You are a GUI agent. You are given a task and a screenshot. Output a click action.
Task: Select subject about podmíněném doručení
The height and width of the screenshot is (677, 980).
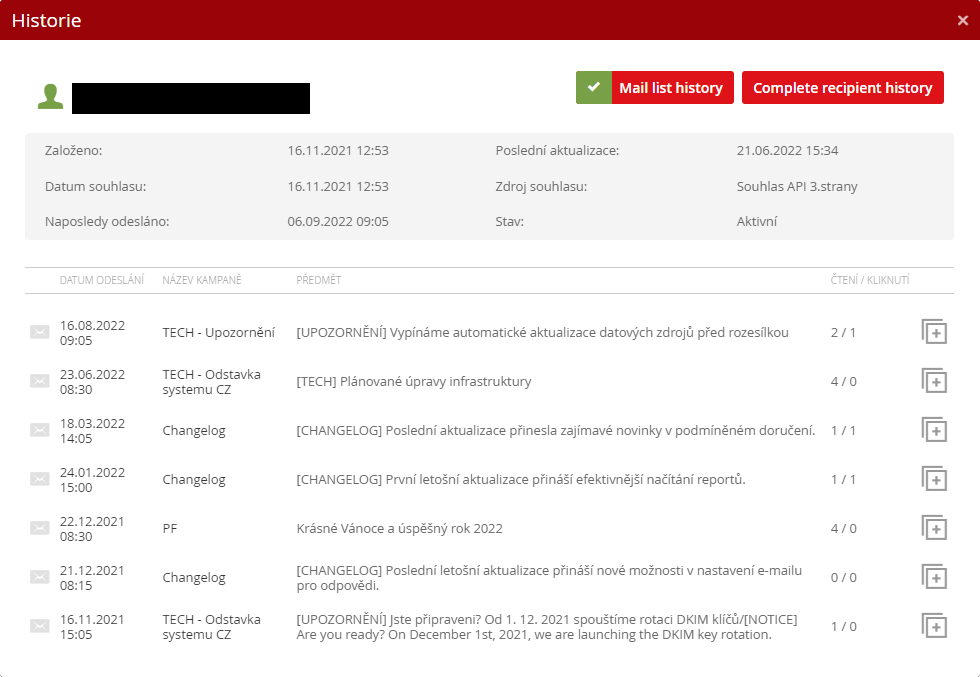pyautogui.click(x=556, y=430)
